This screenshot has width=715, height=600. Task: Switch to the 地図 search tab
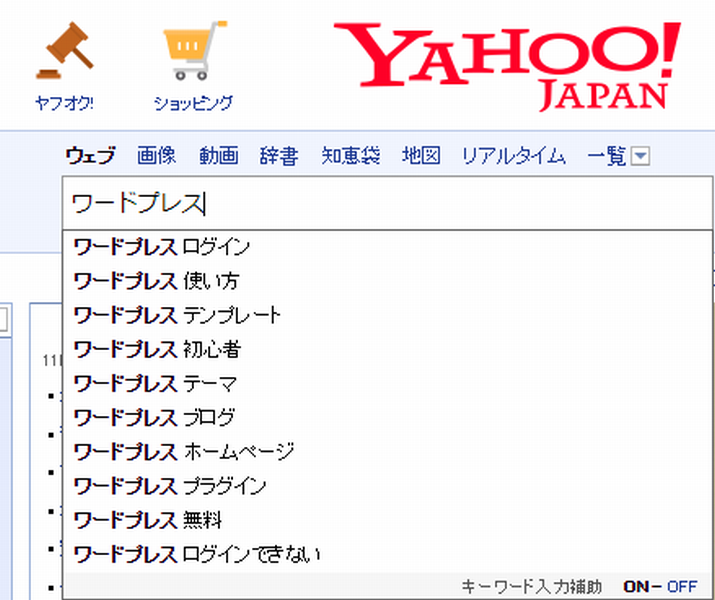(x=421, y=156)
